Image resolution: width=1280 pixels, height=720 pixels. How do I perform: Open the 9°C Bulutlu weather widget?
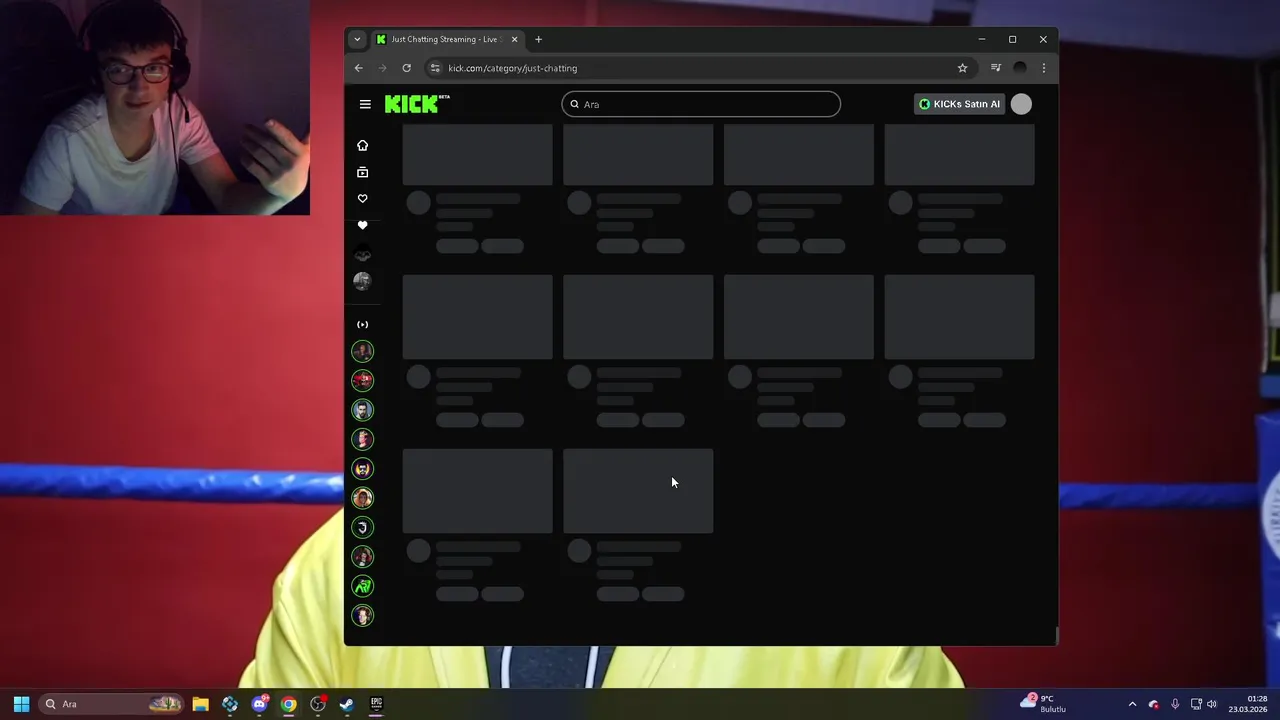pos(1043,704)
